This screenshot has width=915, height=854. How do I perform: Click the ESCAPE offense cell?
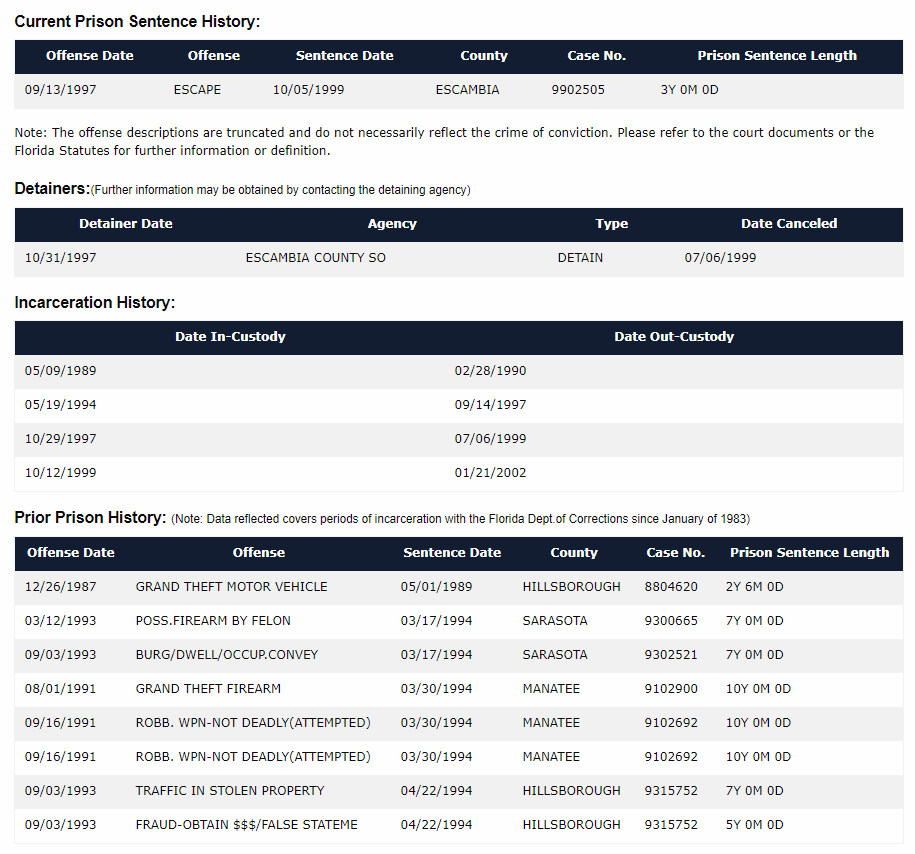pos(197,90)
